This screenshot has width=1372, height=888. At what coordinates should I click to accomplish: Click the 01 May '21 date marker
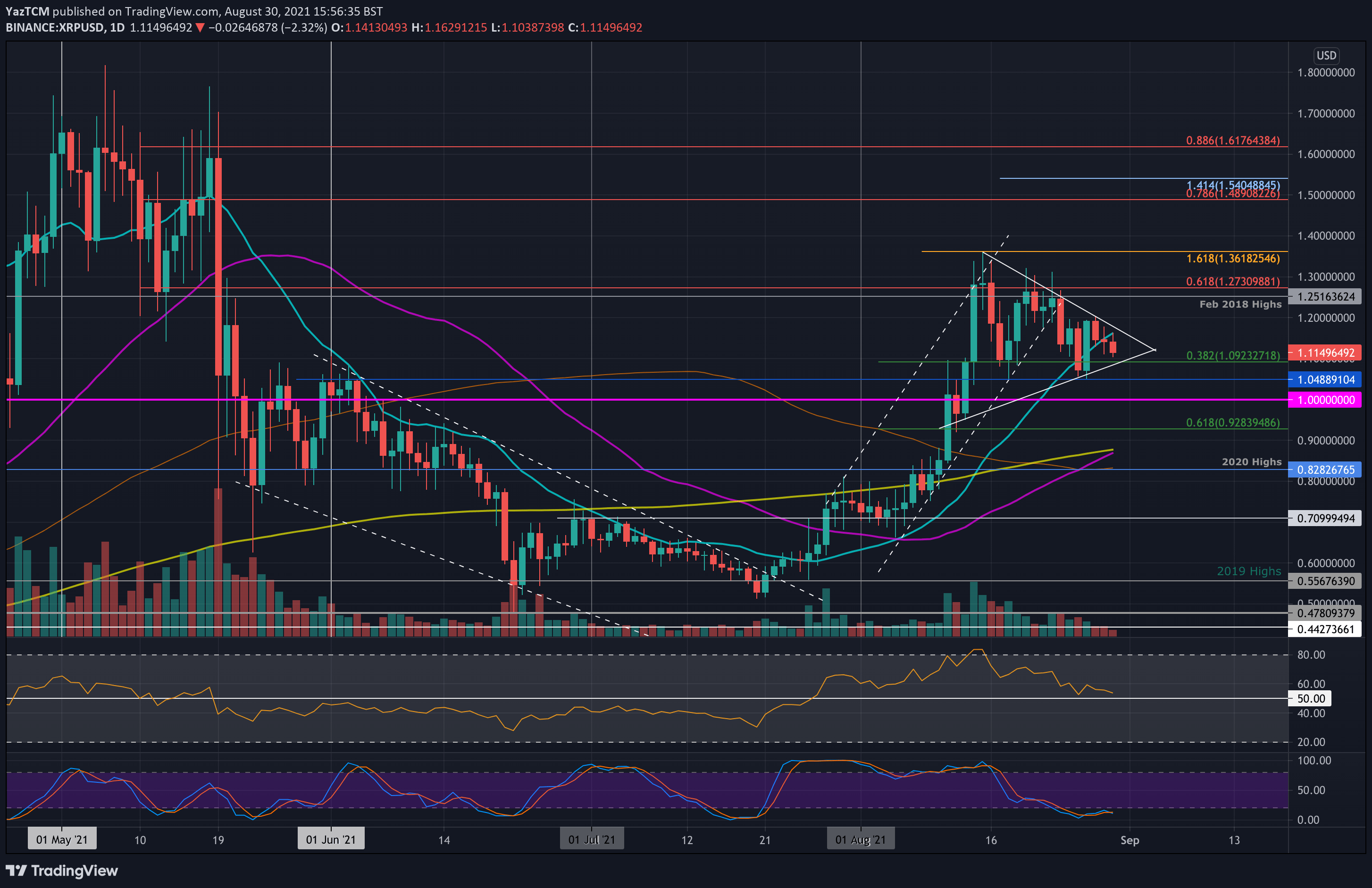(x=62, y=839)
